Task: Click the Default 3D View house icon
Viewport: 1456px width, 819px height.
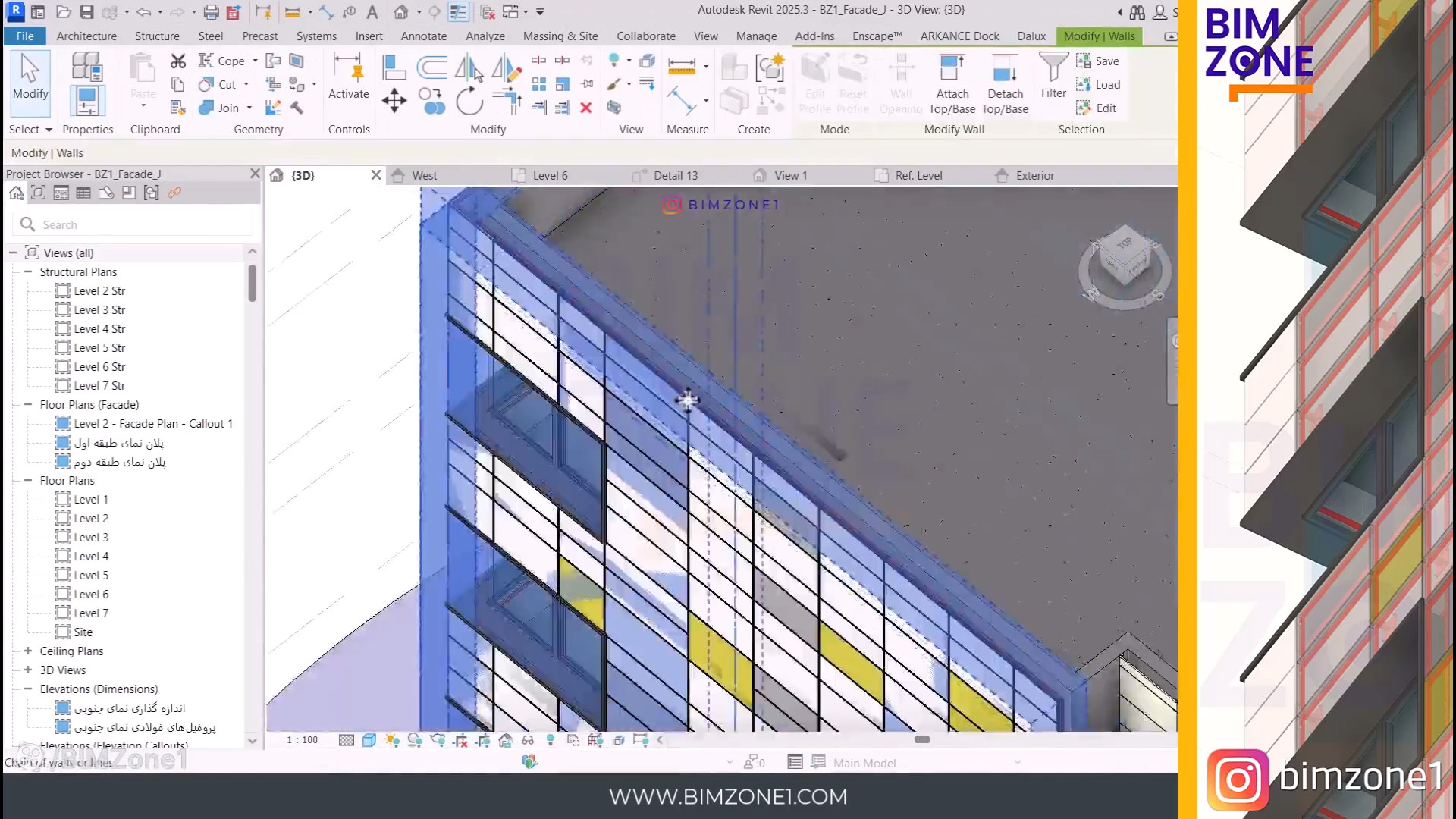Action: [x=400, y=11]
